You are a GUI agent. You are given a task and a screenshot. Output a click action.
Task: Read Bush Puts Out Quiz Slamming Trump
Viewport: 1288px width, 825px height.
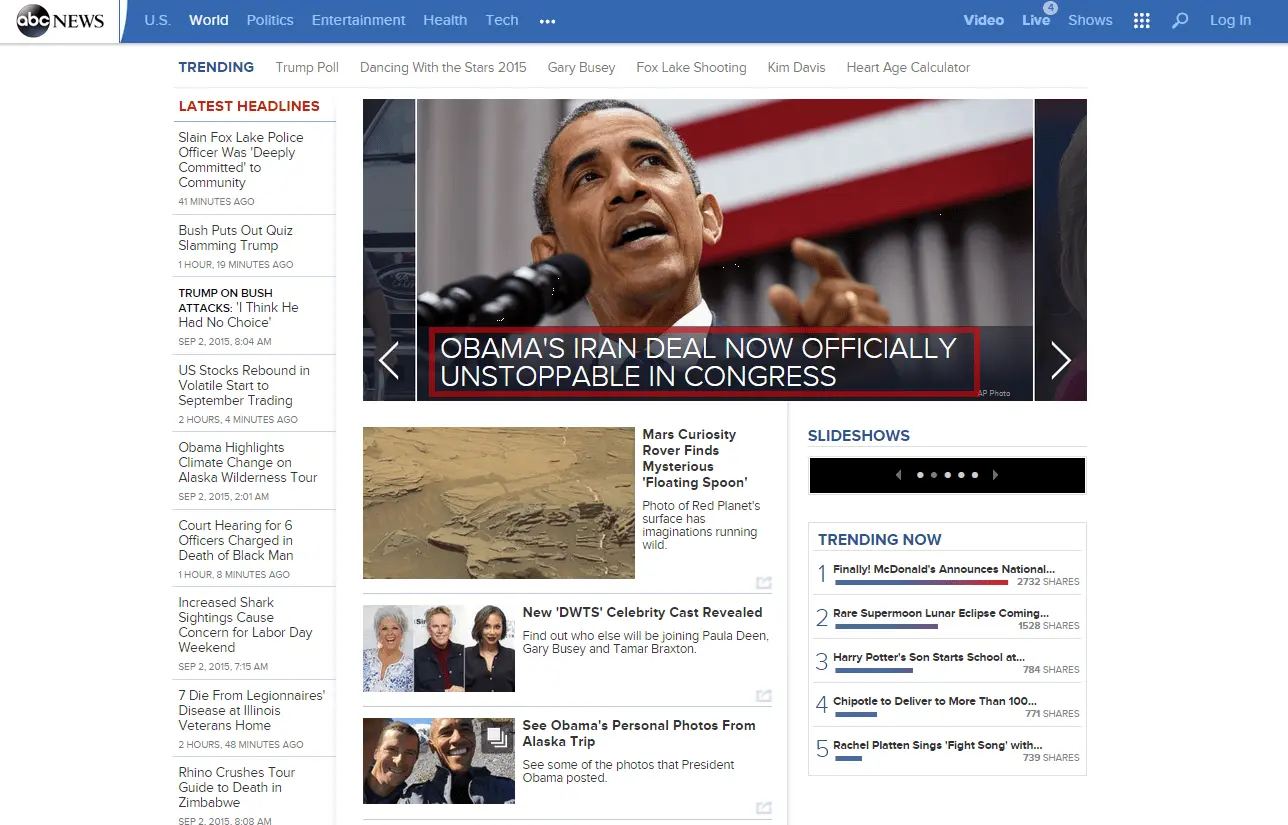(x=236, y=238)
